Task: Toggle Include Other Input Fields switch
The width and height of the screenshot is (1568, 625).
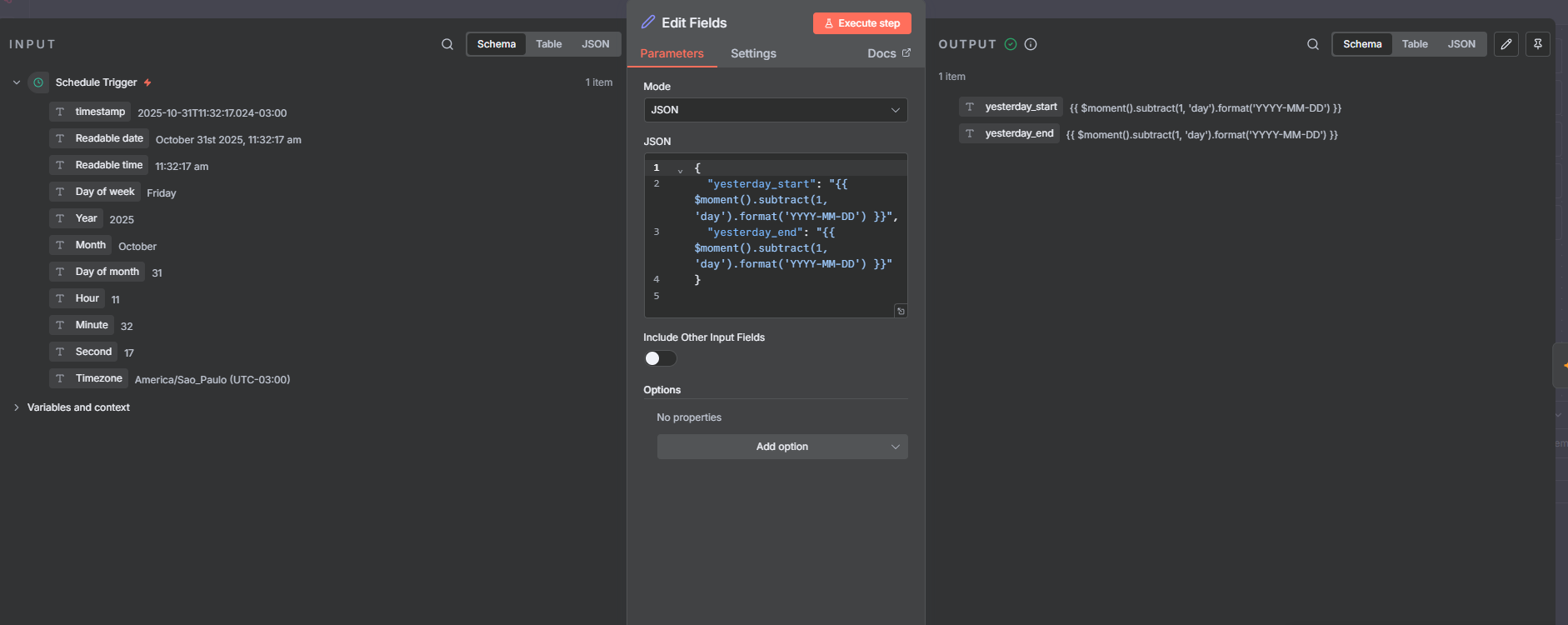Action: 660,358
